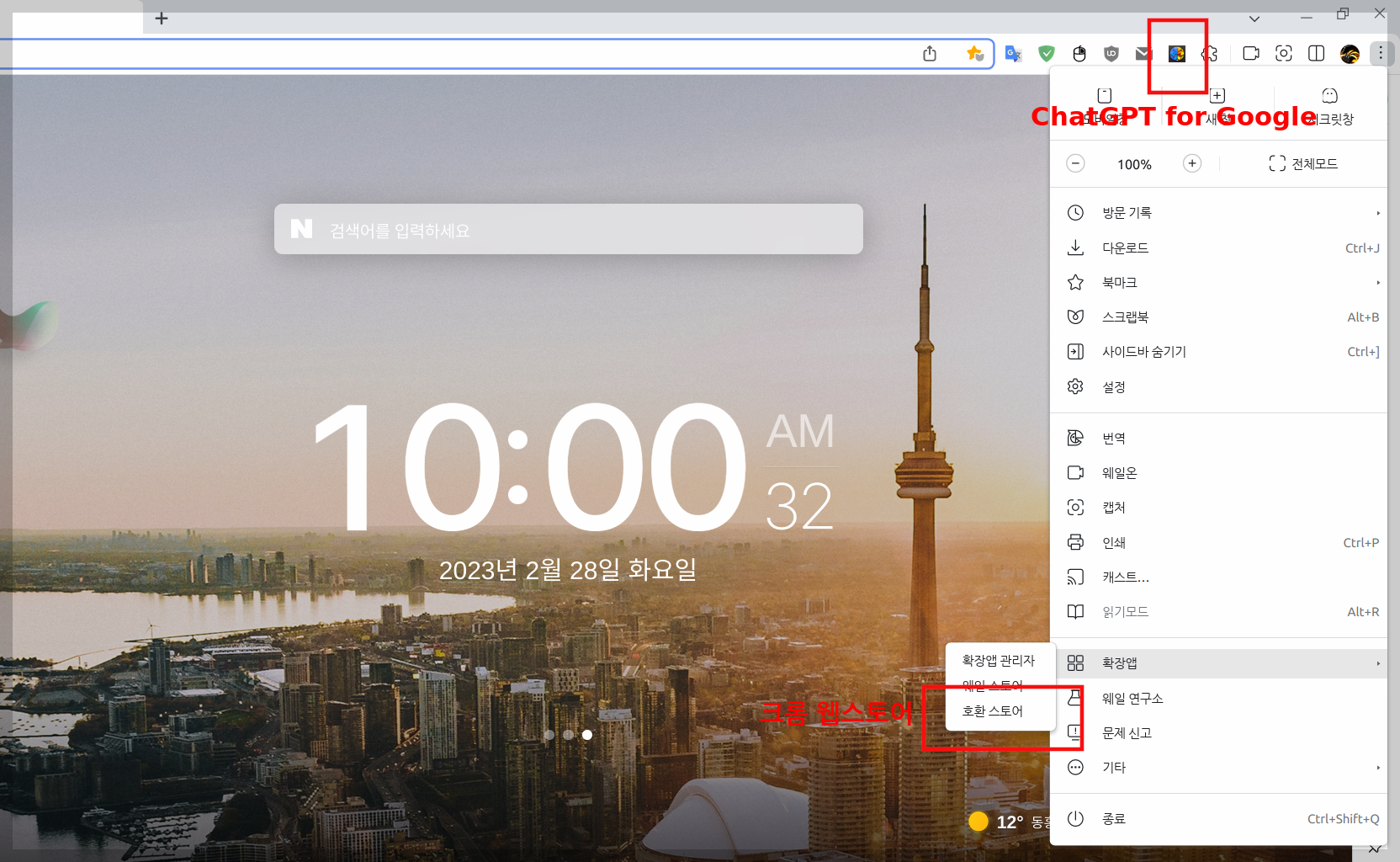Select 번역 translate menu item
The image size is (1400, 862).
tap(1218, 438)
